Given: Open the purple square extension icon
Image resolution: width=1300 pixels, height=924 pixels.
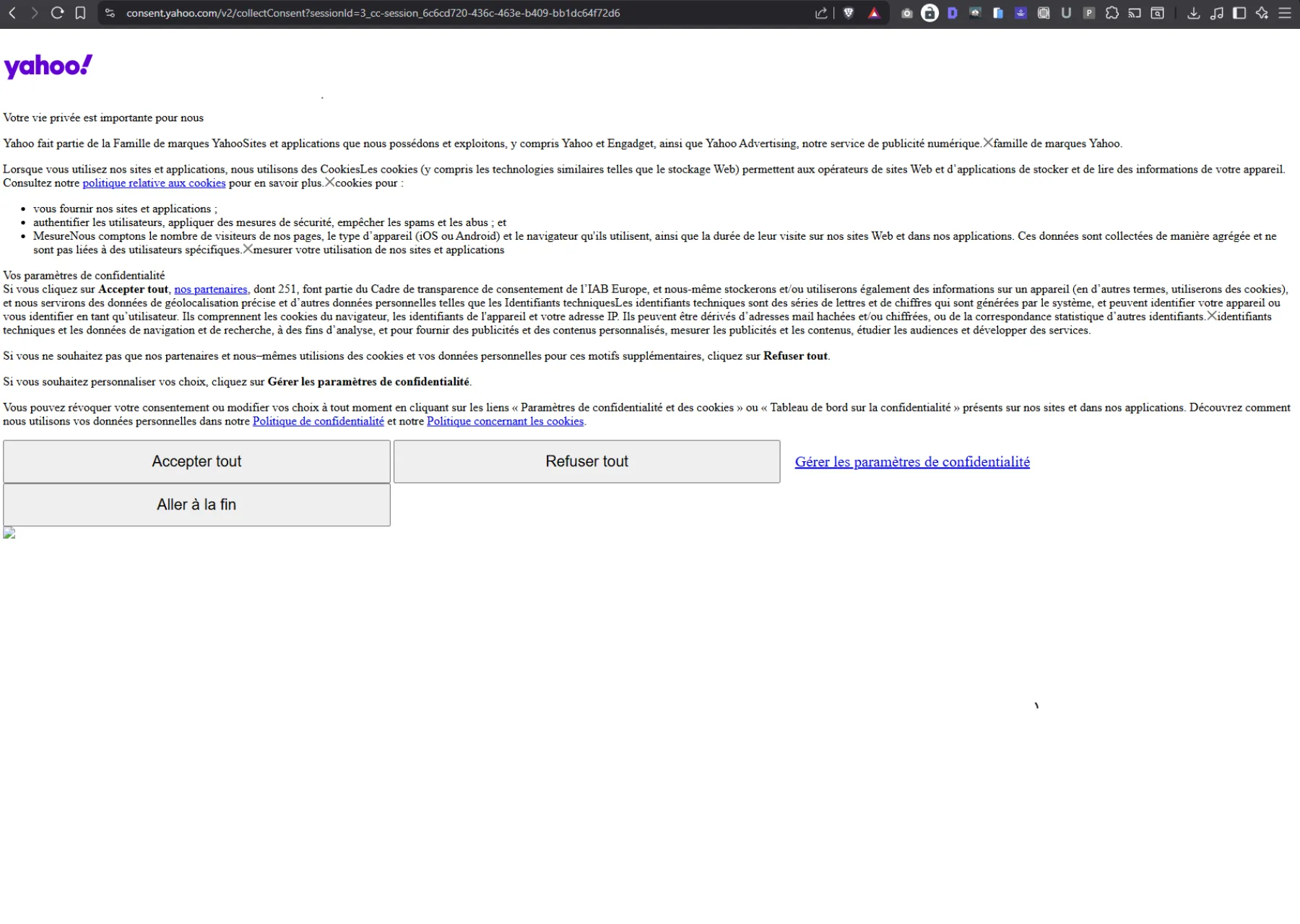Looking at the screenshot, I should click(1020, 13).
